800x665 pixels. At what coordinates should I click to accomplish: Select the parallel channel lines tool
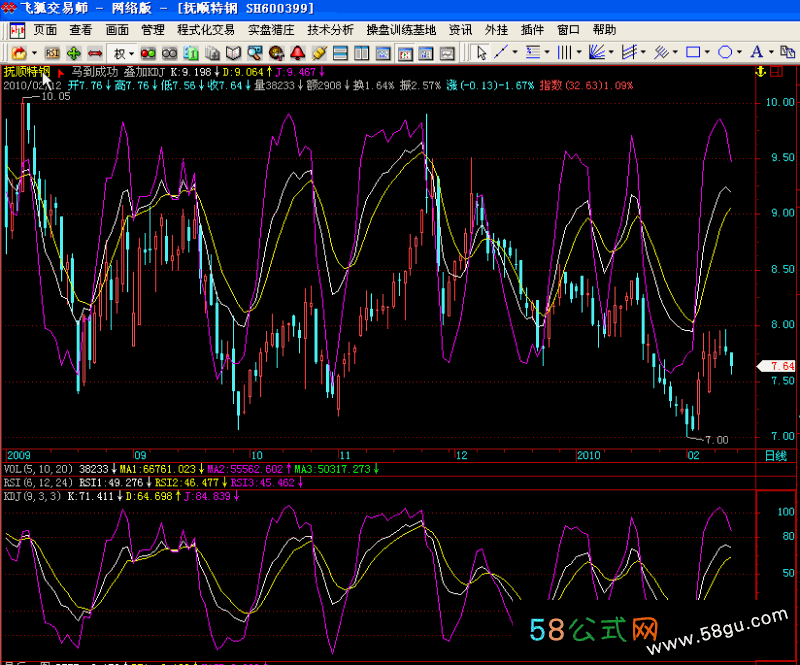point(629,52)
